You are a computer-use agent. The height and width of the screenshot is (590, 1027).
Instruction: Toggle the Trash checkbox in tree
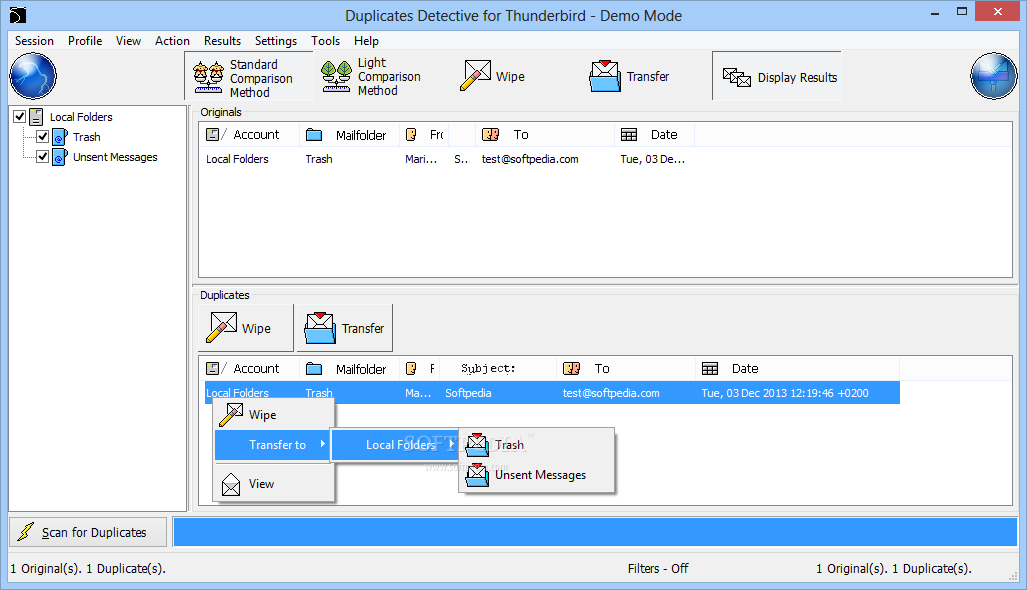coord(43,137)
